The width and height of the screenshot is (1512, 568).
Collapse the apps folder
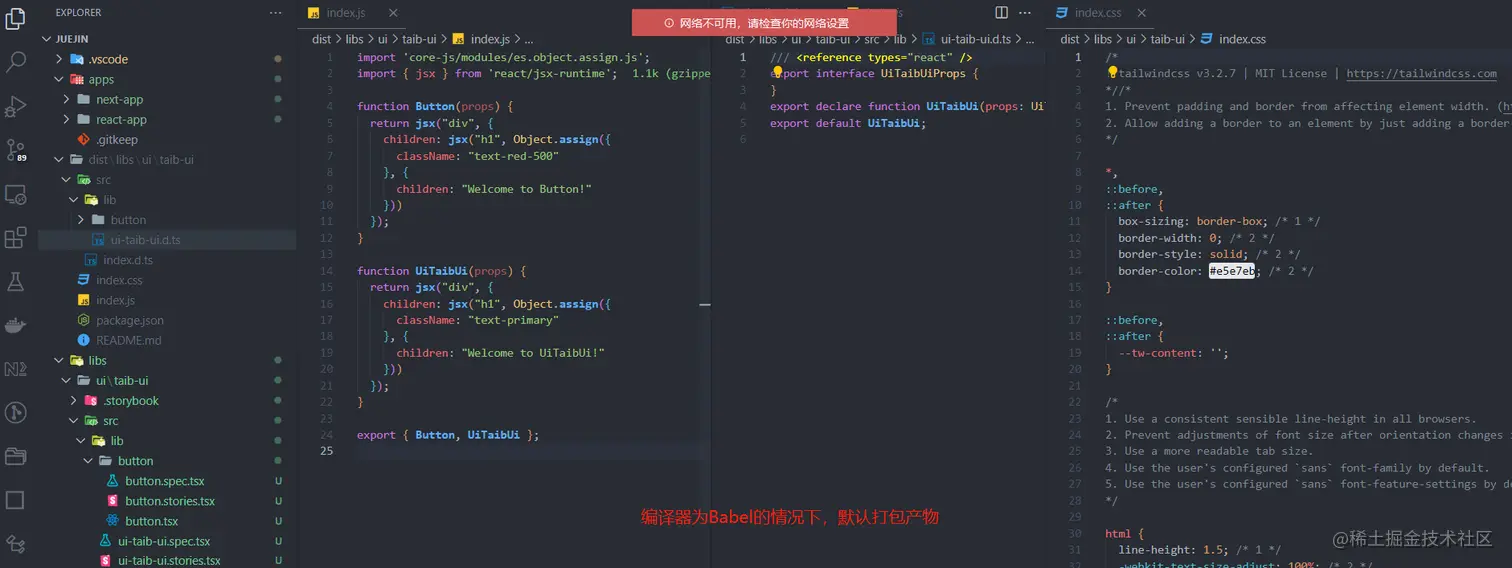(60, 79)
